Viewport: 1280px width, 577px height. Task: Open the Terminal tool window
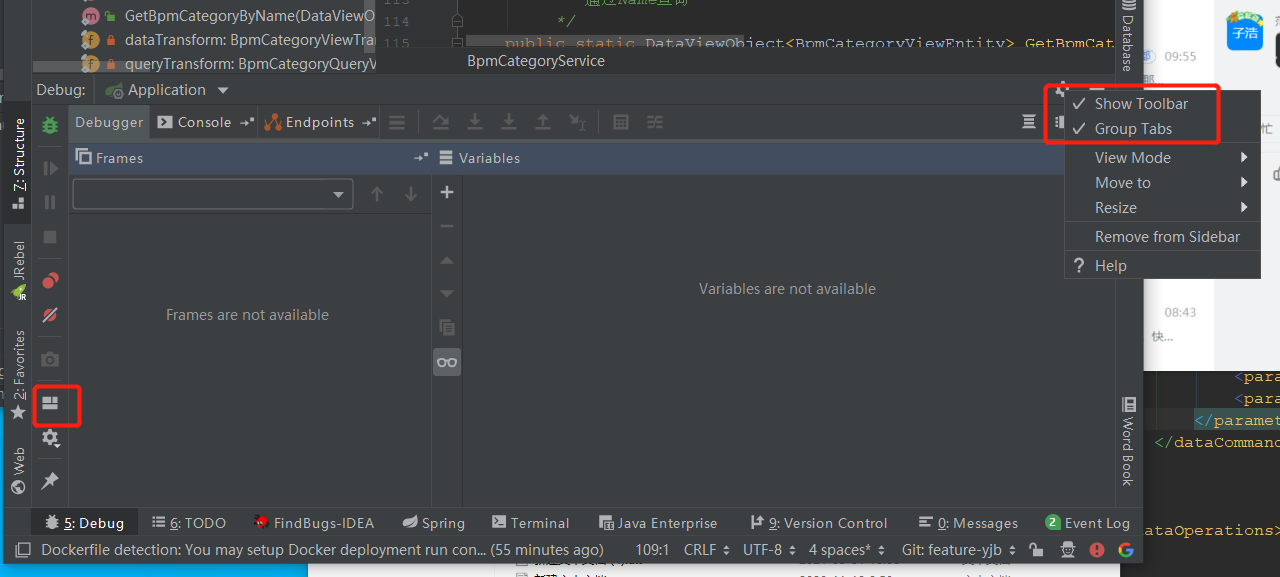pyautogui.click(x=530, y=523)
